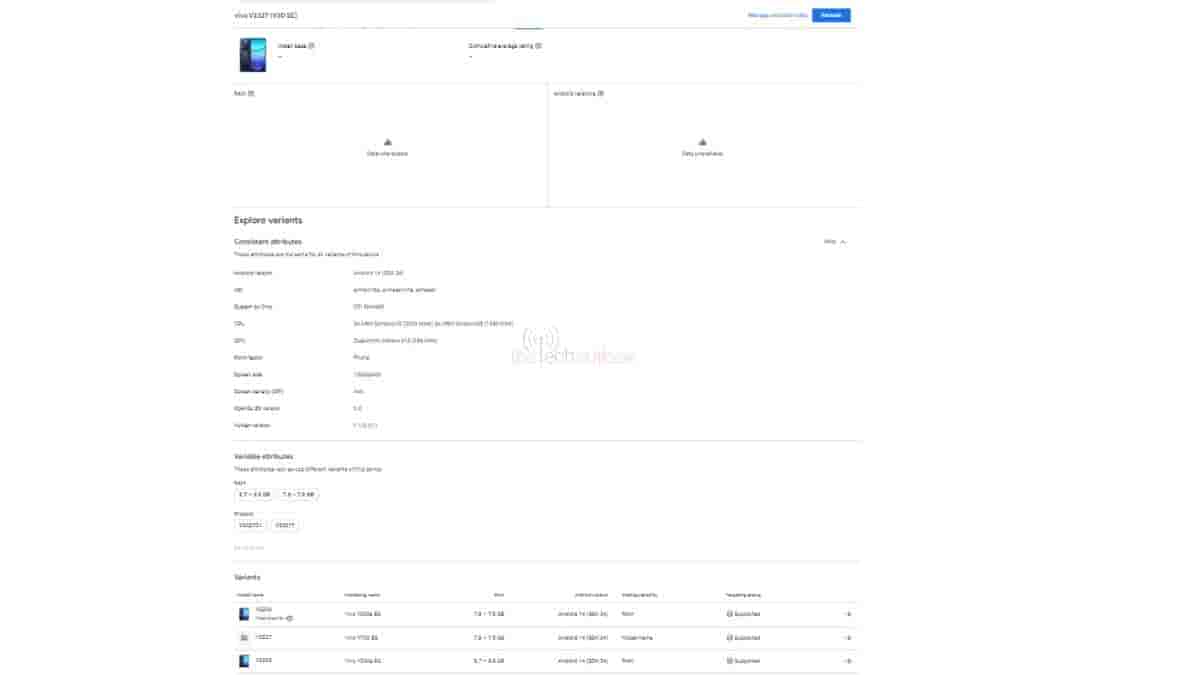Click the help icon beside Install base

click(x=312, y=45)
